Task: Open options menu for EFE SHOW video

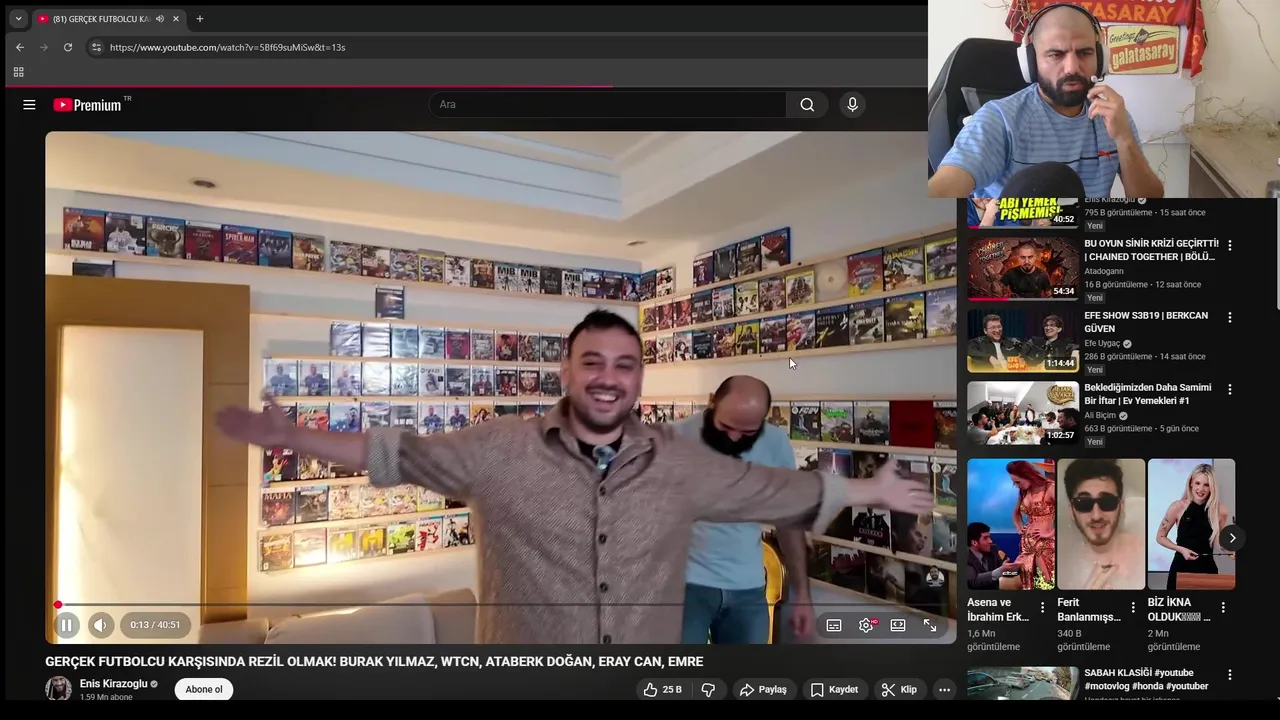Action: tap(1230, 317)
